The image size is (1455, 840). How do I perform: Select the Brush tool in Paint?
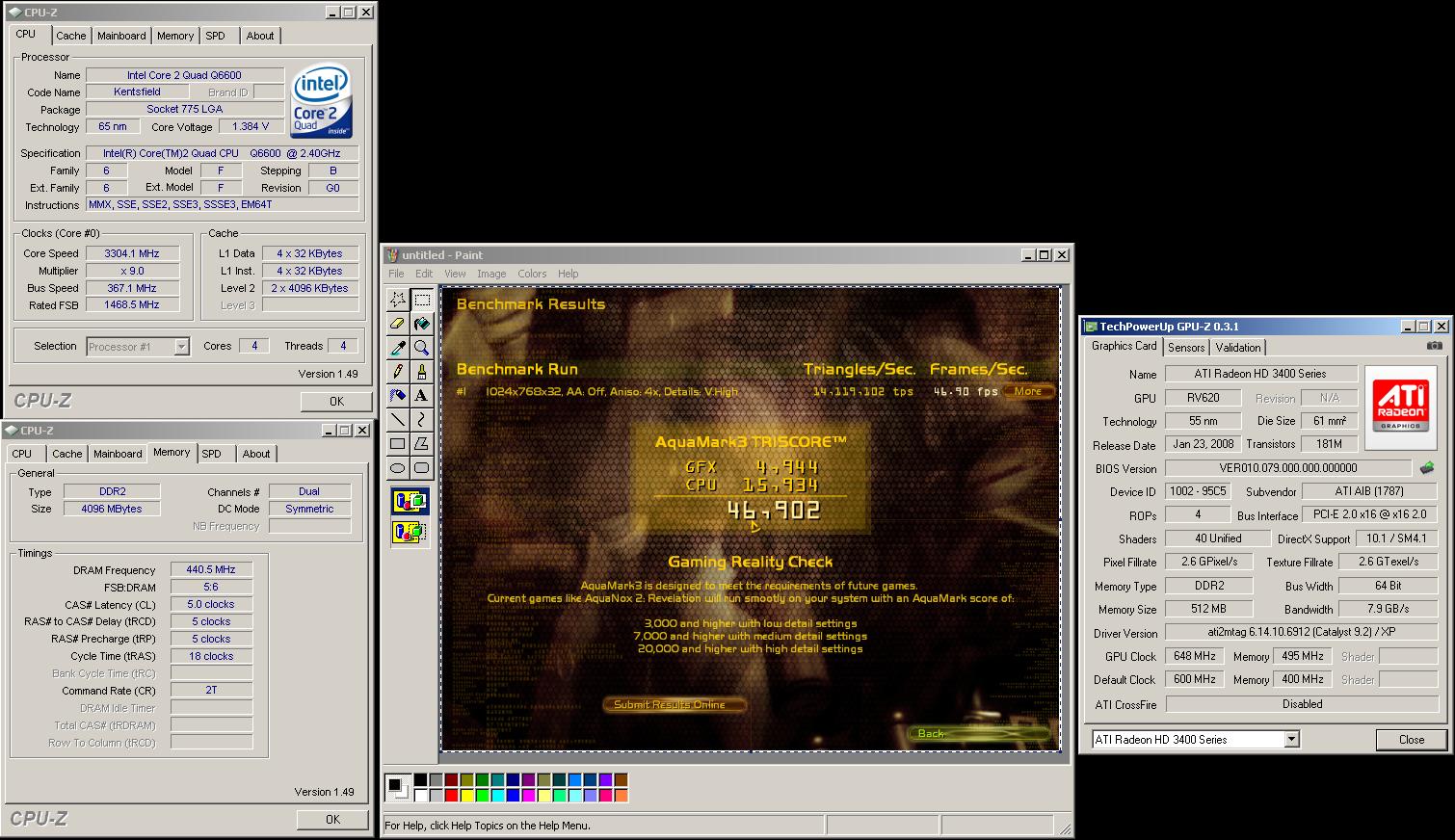pyautogui.click(x=422, y=372)
